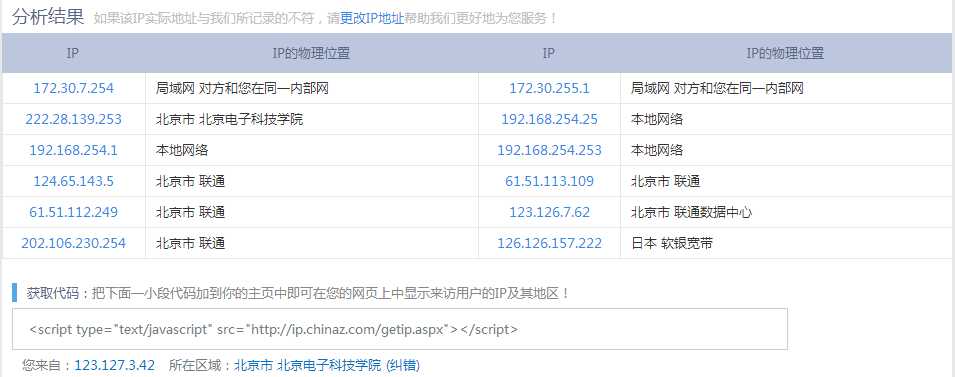Open IP 192.168.254.253 link
Screen dimensions: 955x377
(549, 150)
